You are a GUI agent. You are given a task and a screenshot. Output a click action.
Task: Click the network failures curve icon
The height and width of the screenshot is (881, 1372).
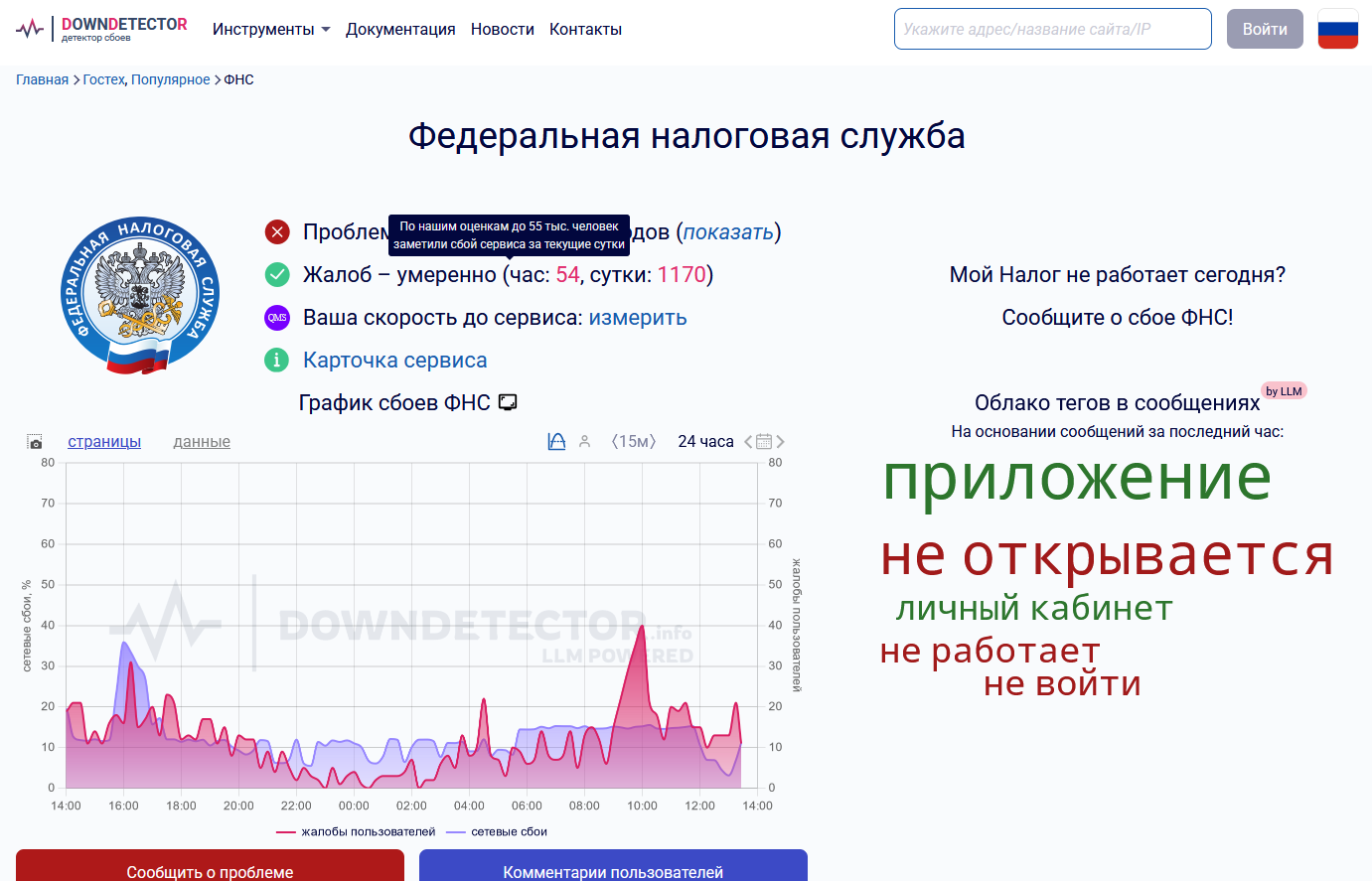[x=556, y=442]
